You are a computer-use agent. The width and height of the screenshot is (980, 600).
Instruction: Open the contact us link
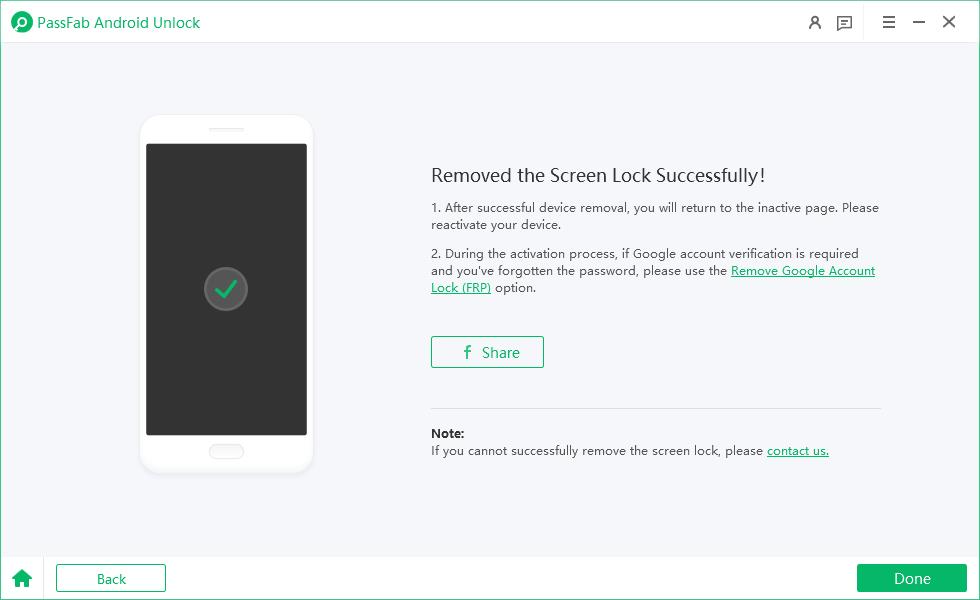[797, 451]
